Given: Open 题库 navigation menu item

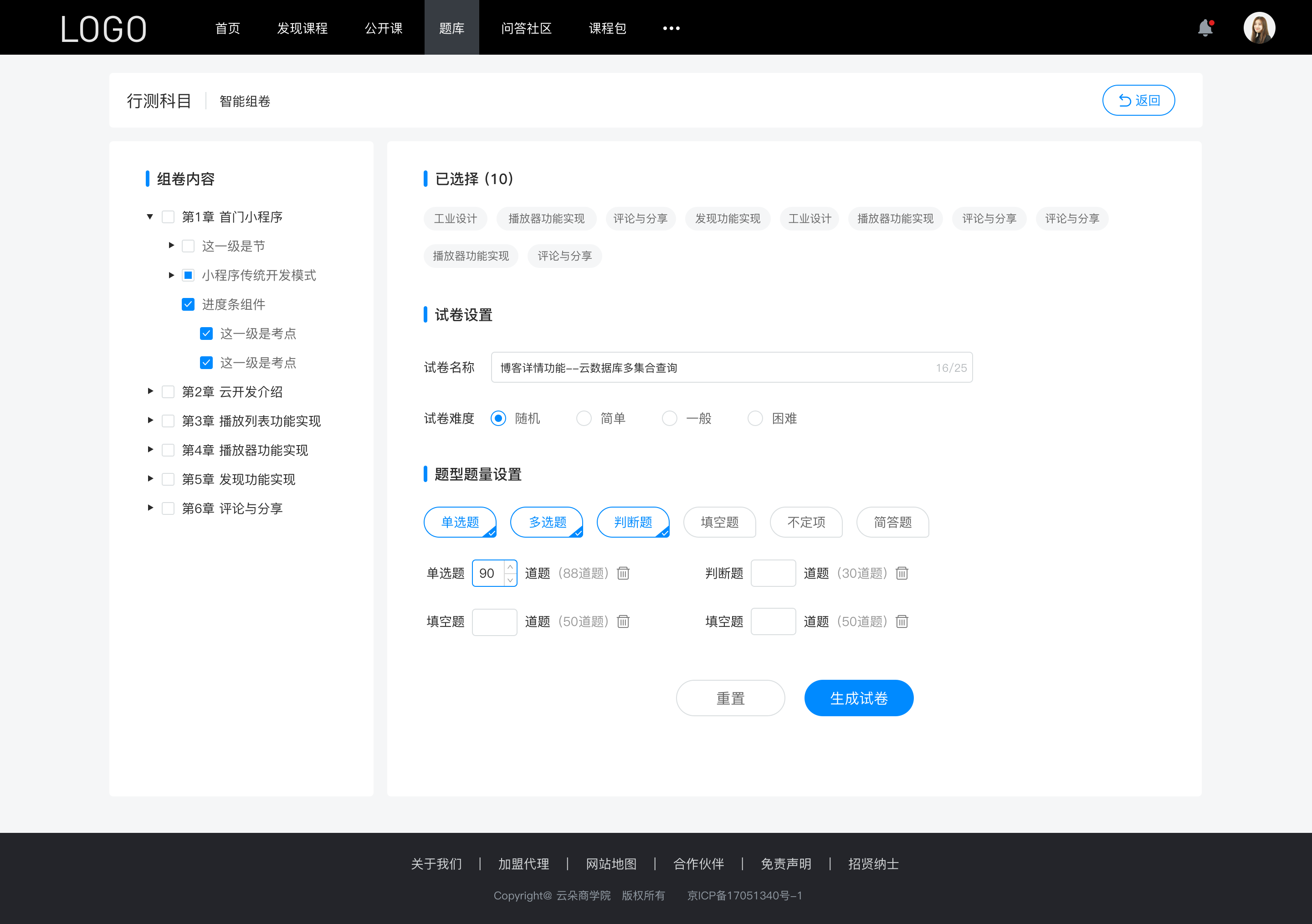Looking at the screenshot, I should [x=449, y=27].
